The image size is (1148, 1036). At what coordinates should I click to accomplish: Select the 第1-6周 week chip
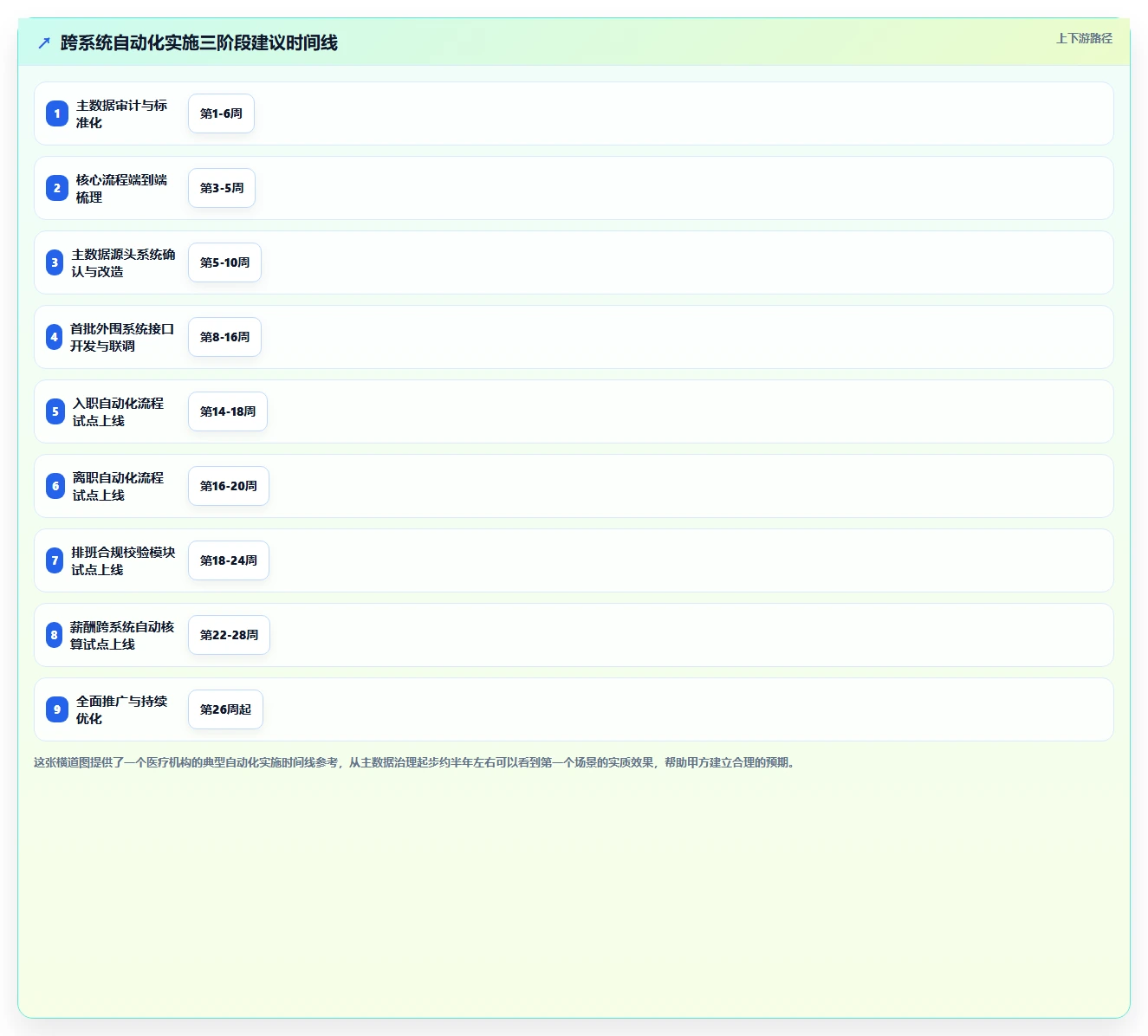[x=221, y=113]
